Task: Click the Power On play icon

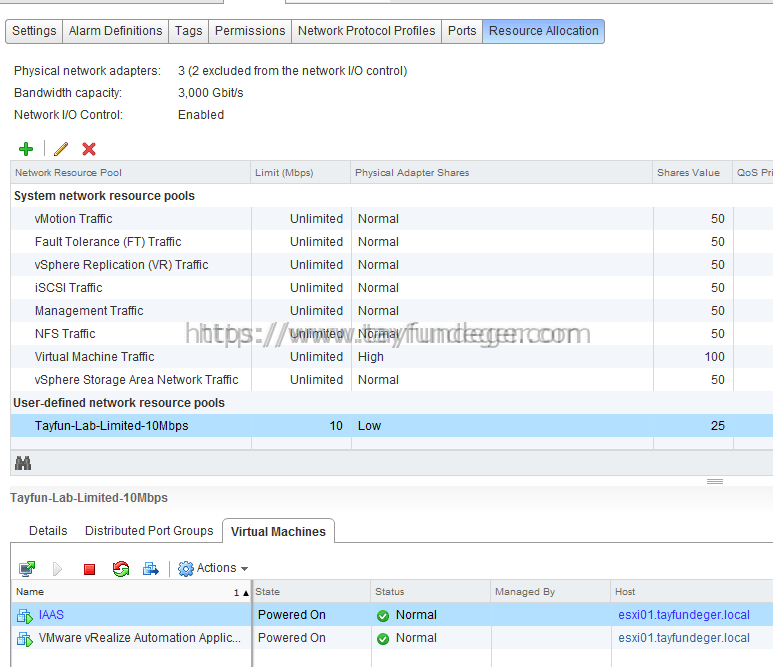Action: pos(57,569)
